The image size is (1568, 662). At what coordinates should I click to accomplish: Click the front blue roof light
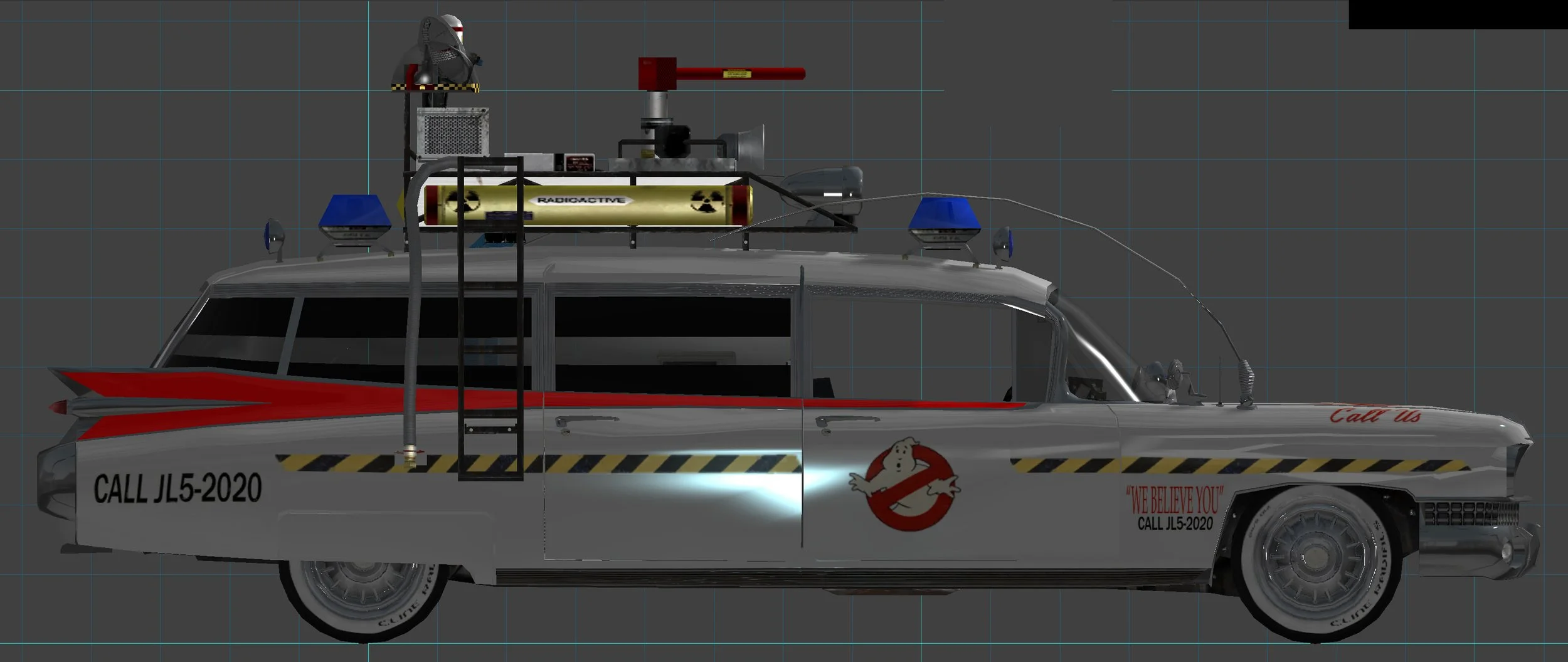click(945, 222)
